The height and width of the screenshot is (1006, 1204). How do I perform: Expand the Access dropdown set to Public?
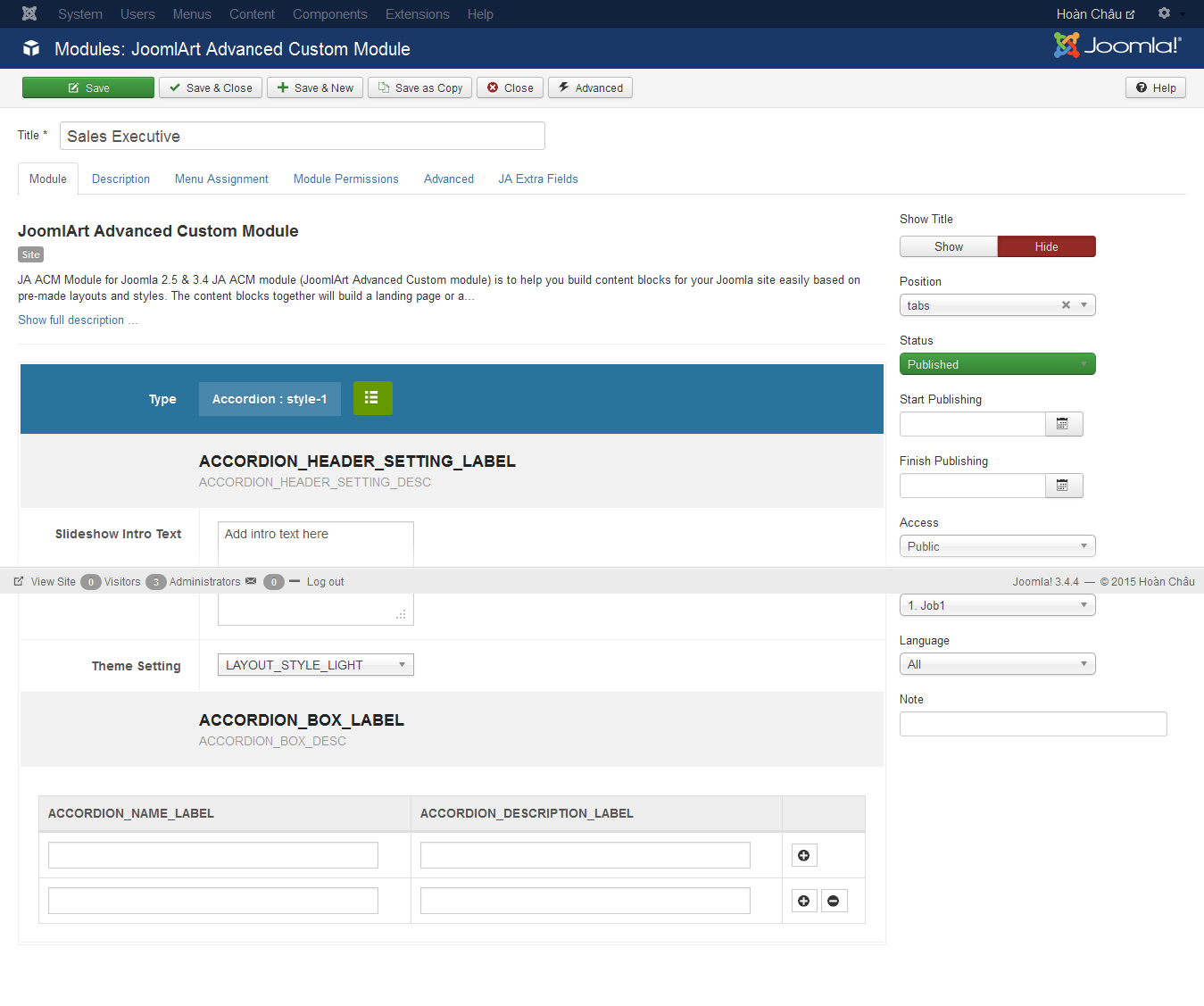click(x=997, y=546)
